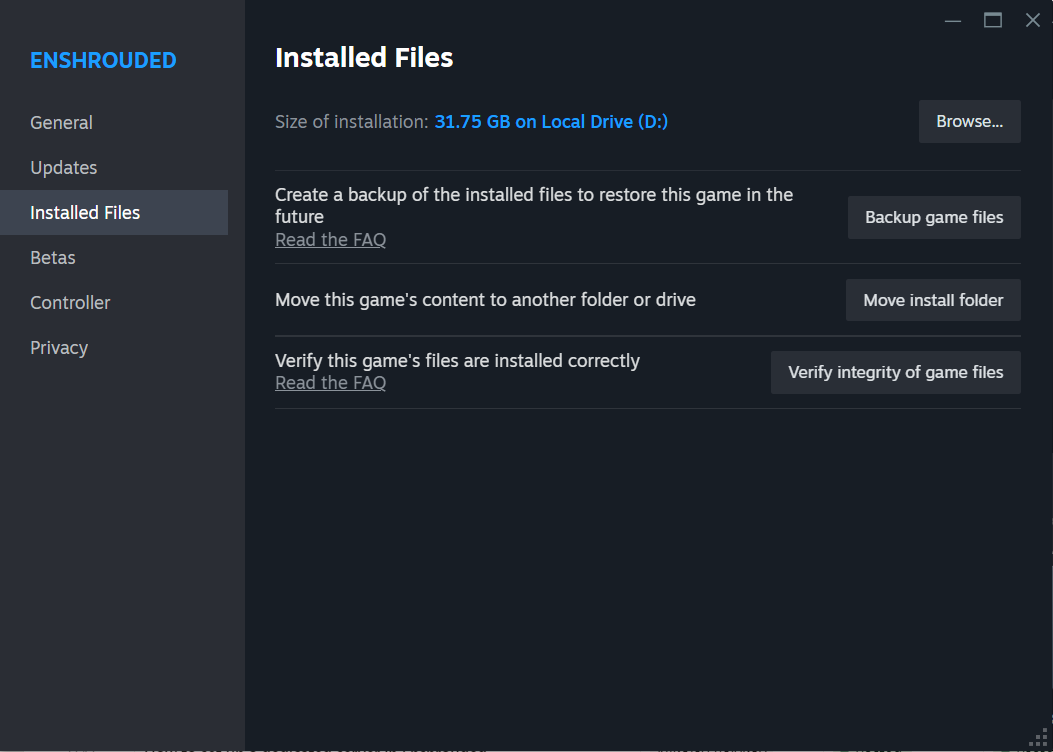View the Privacy settings section
The width and height of the screenshot is (1053, 752).
pyautogui.click(x=59, y=347)
